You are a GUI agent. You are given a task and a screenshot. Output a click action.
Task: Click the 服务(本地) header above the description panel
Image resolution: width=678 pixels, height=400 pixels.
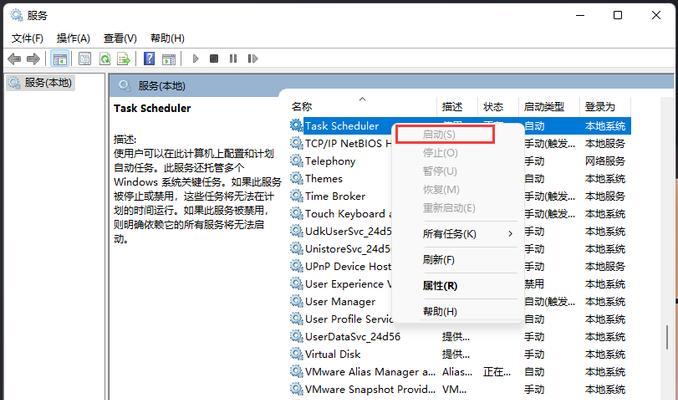coord(162,86)
